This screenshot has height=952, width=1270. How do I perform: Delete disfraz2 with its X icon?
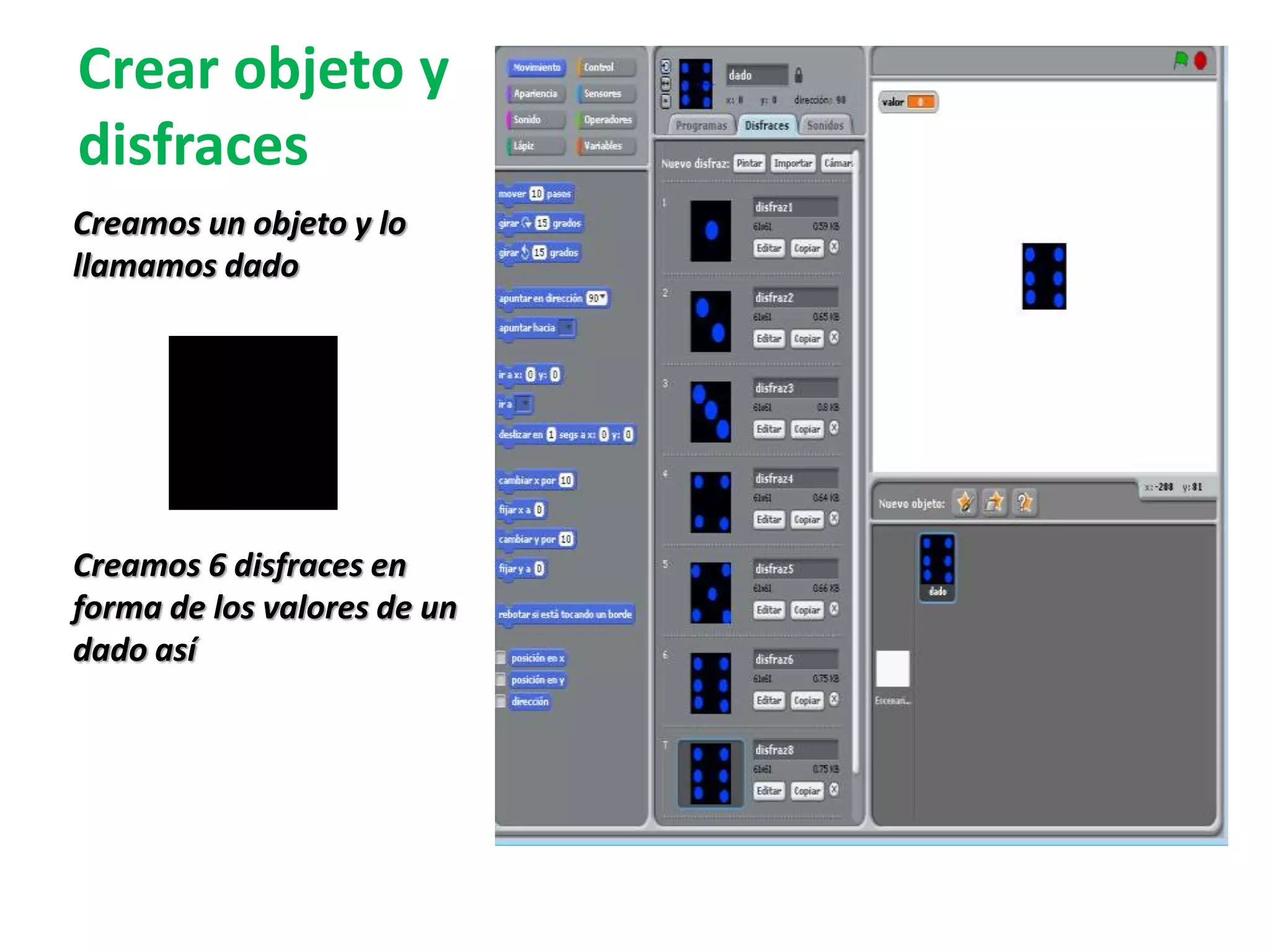click(x=834, y=338)
